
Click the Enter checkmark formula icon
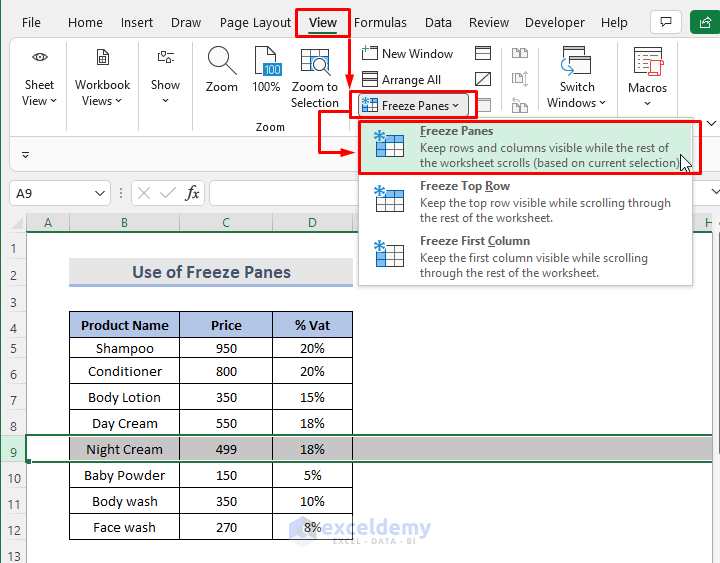(x=168, y=193)
